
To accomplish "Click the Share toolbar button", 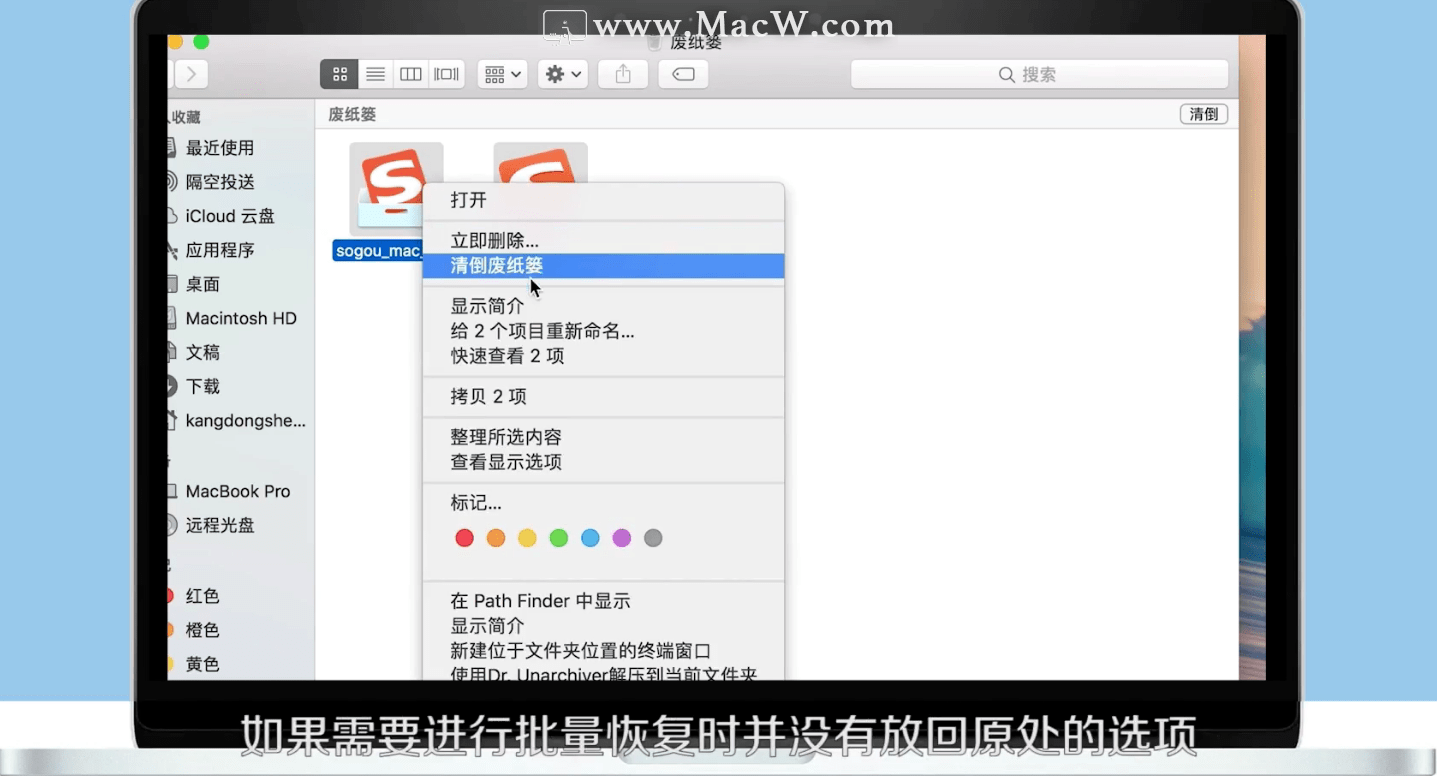I will point(623,74).
